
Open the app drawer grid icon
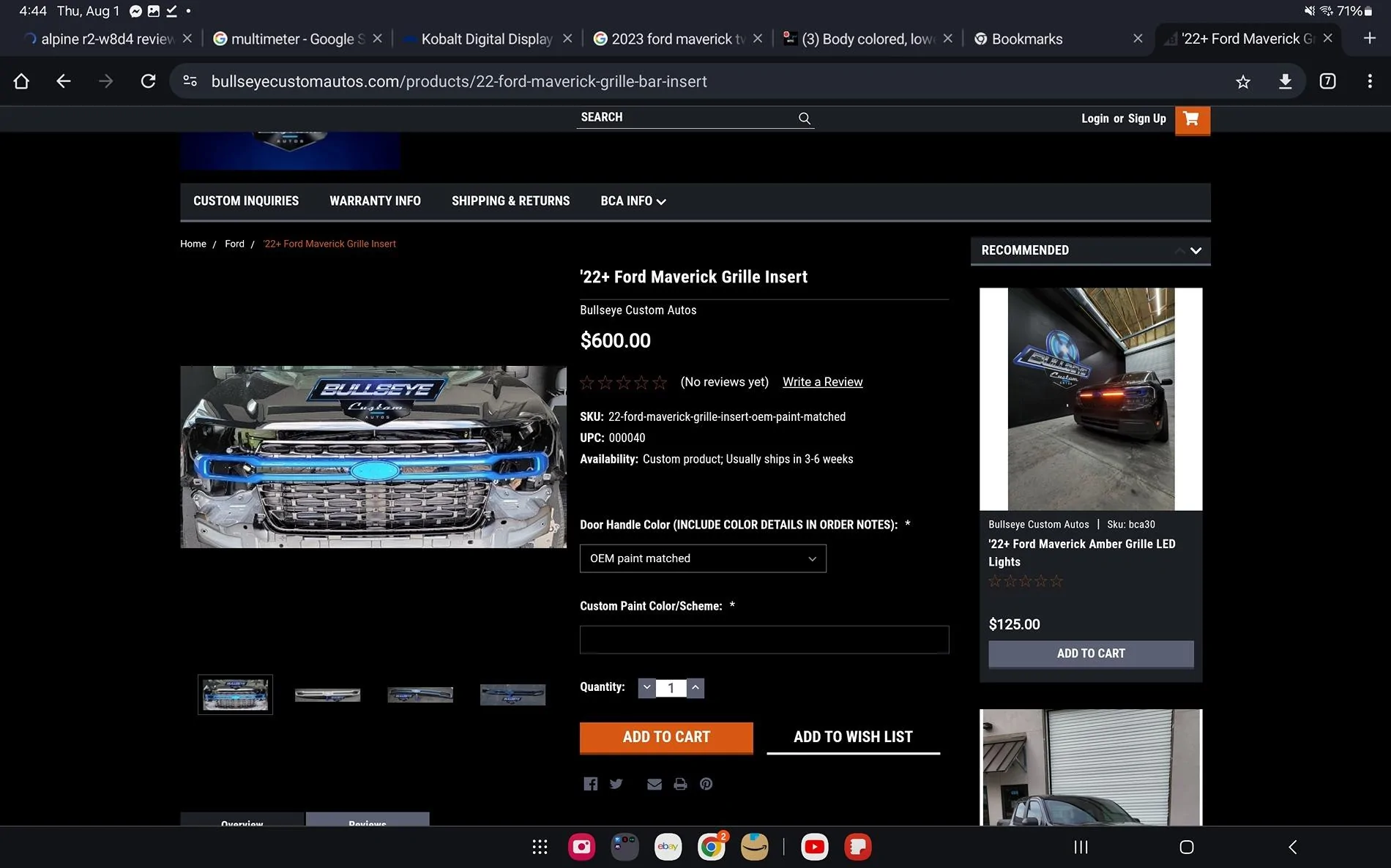point(540,847)
